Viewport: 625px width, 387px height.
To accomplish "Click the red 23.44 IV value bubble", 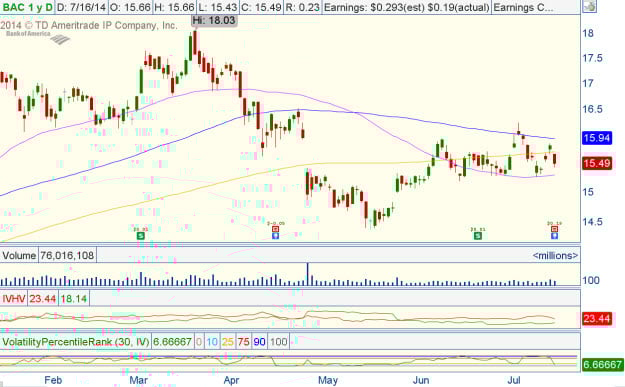I will pyautogui.click(x=597, y=318).
